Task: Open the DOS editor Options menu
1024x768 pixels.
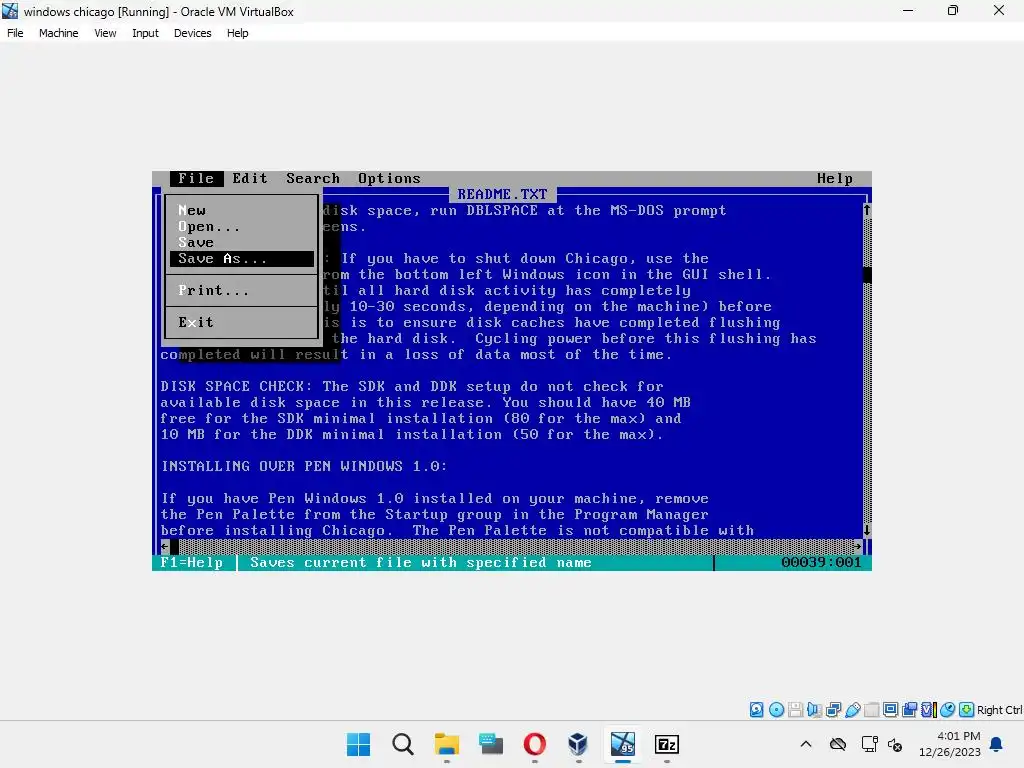Action: 389,178
